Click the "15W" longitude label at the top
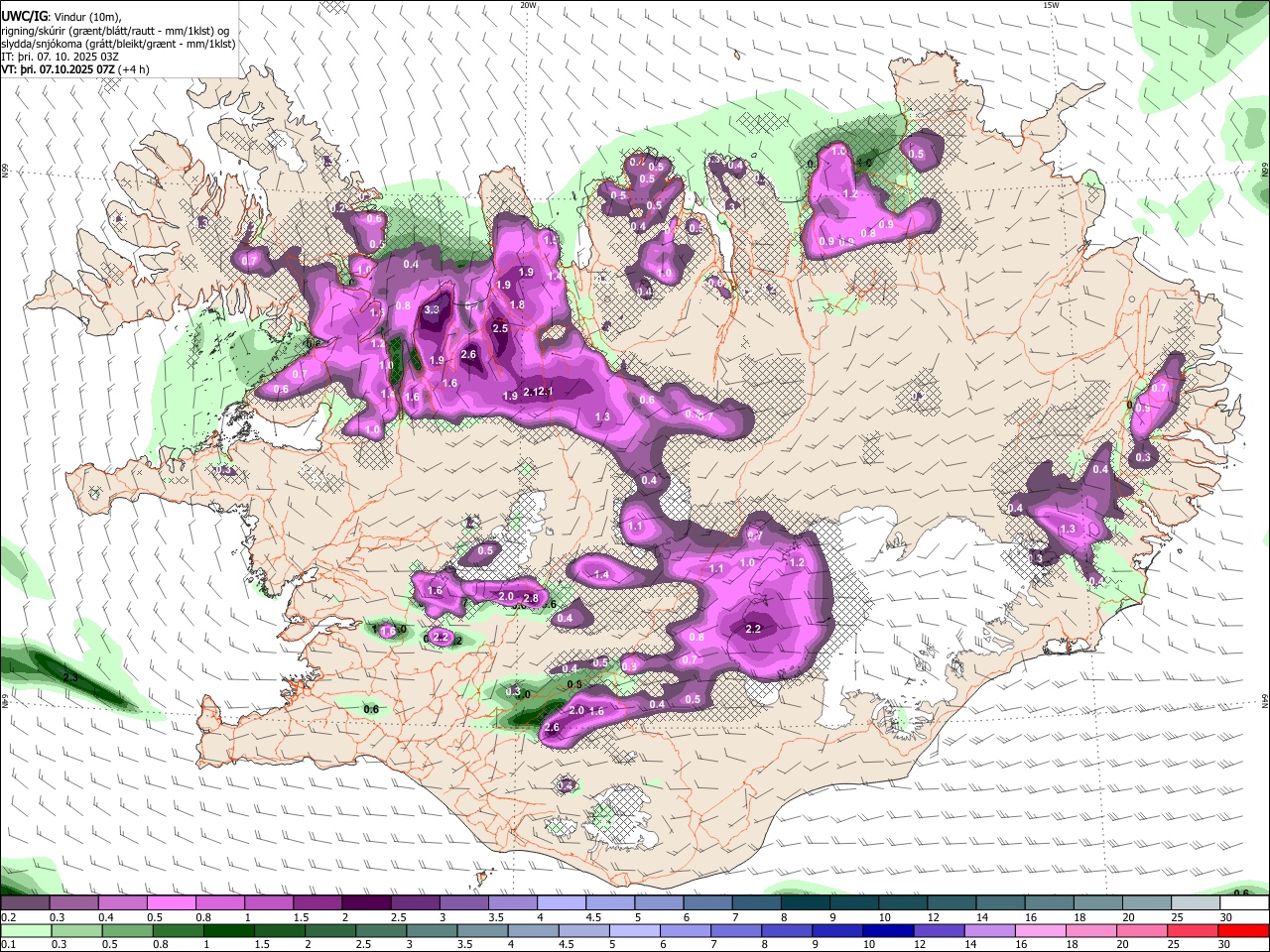Viewport: 1270px width, 952px height. pos(1051,5)
